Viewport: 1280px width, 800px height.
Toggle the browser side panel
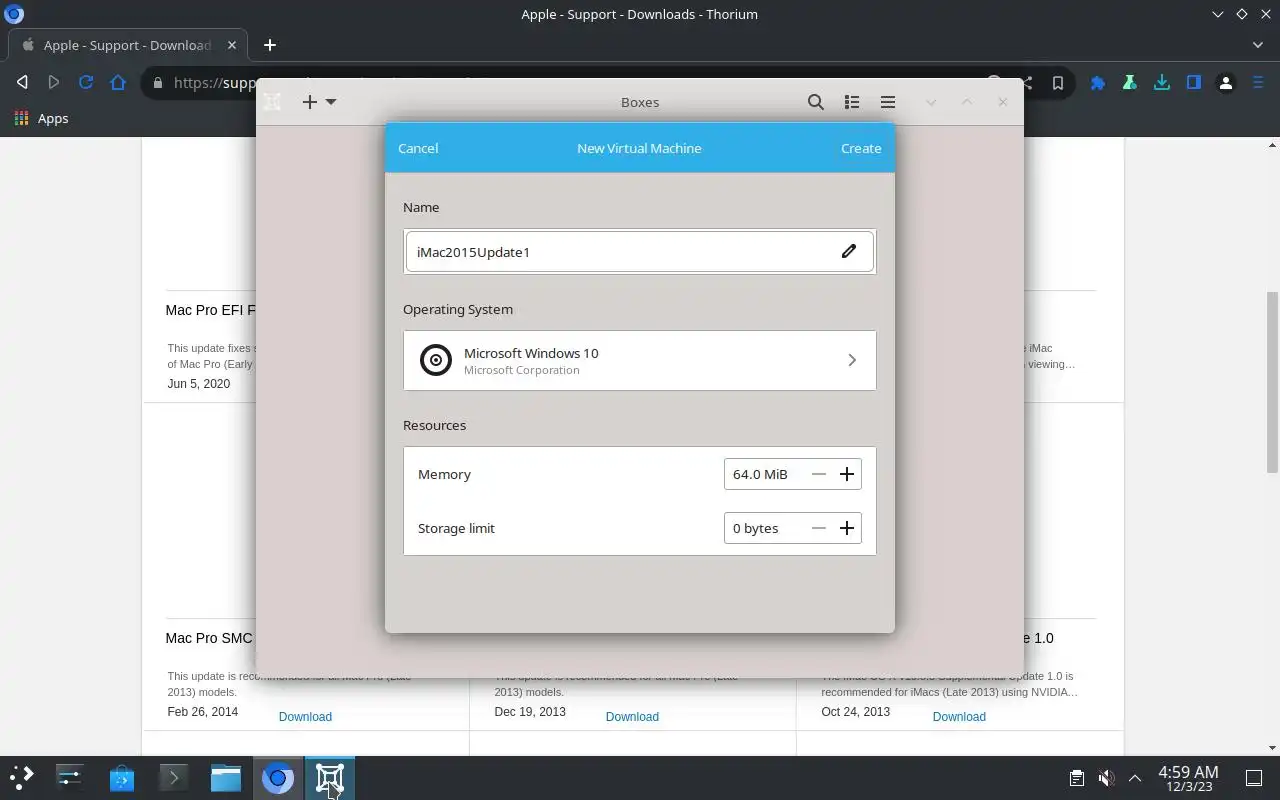click(x=1194, y=83)
